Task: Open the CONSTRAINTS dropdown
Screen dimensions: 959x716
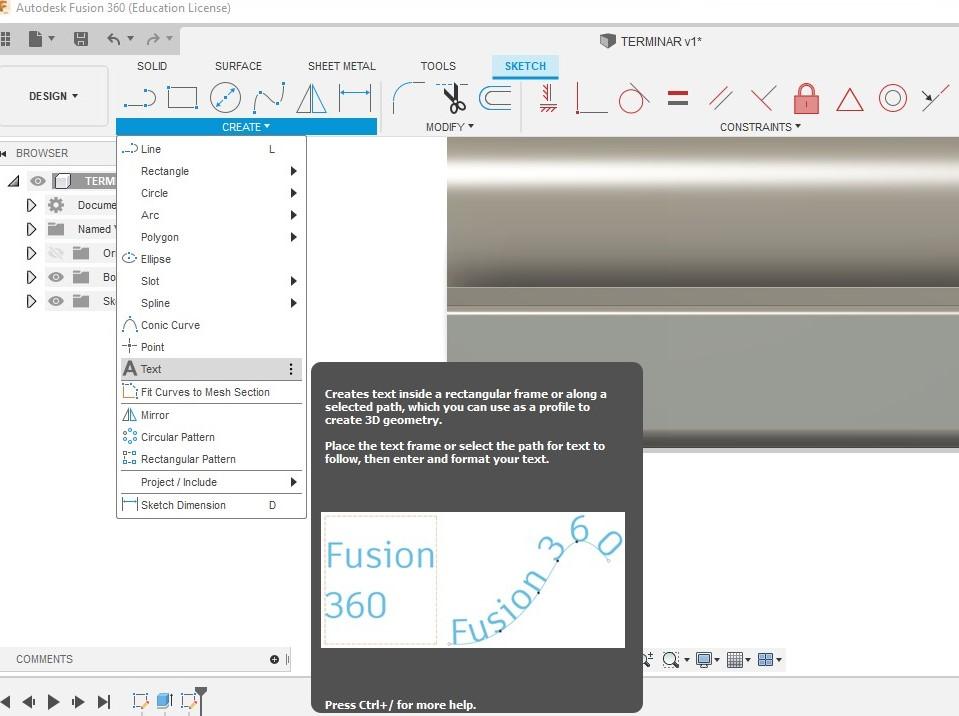Action: pyautogui.click(x=760, y=127)
